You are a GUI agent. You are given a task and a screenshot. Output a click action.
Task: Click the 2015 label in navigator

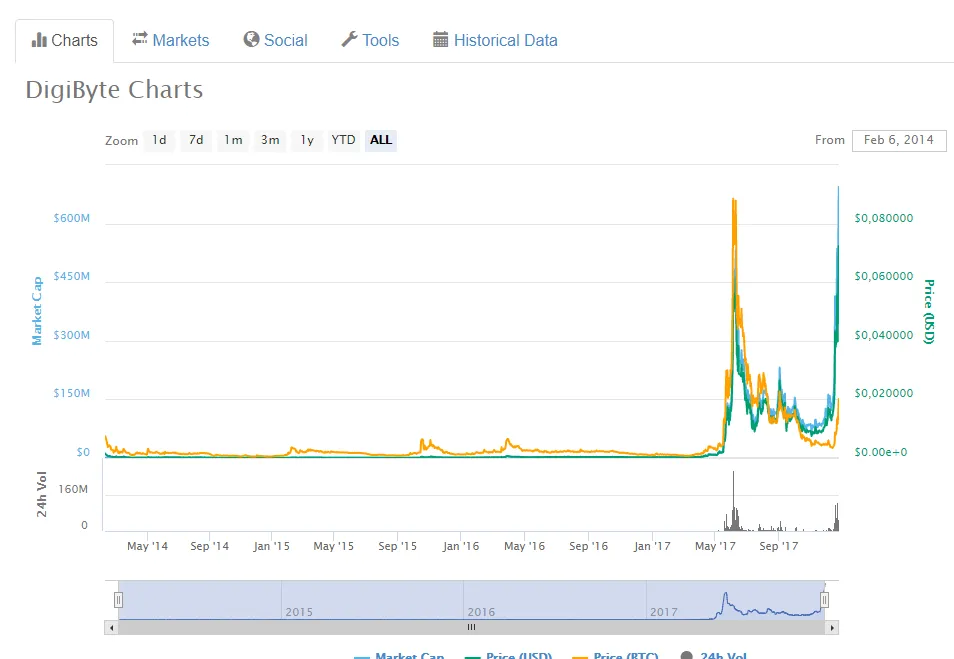pyautogui.click(x=299, y=612)
